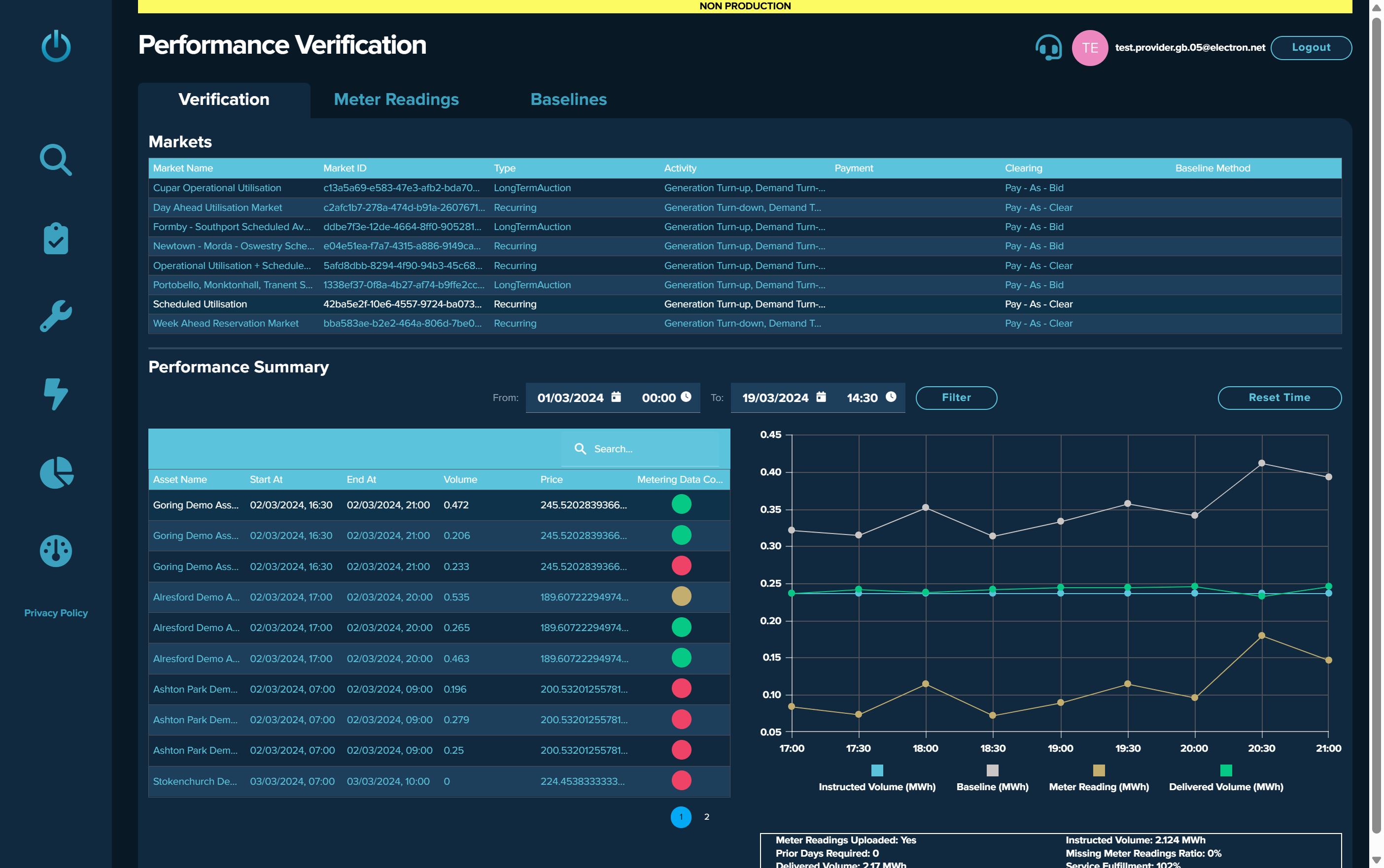Select Ashton Park row with volume 0.196
Image resolution: width=1384 pixels, height=868 pixels.
tap(439, 689)
